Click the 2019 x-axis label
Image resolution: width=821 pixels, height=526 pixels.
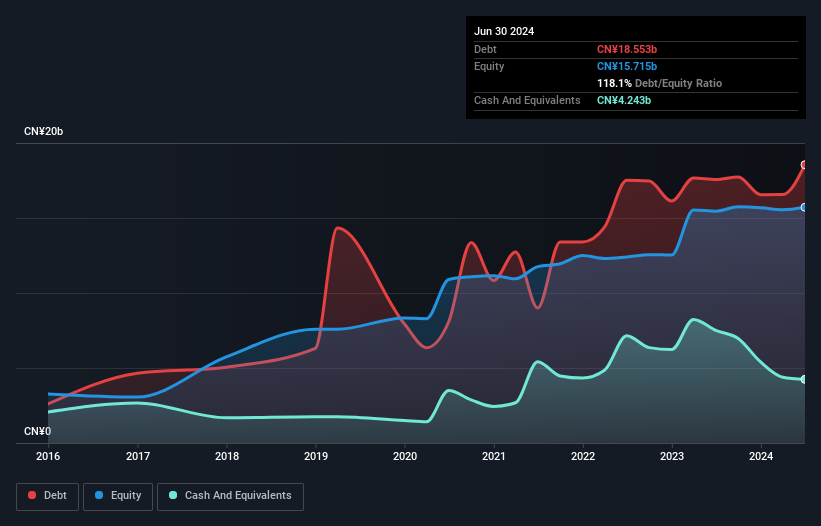[316, 456]
